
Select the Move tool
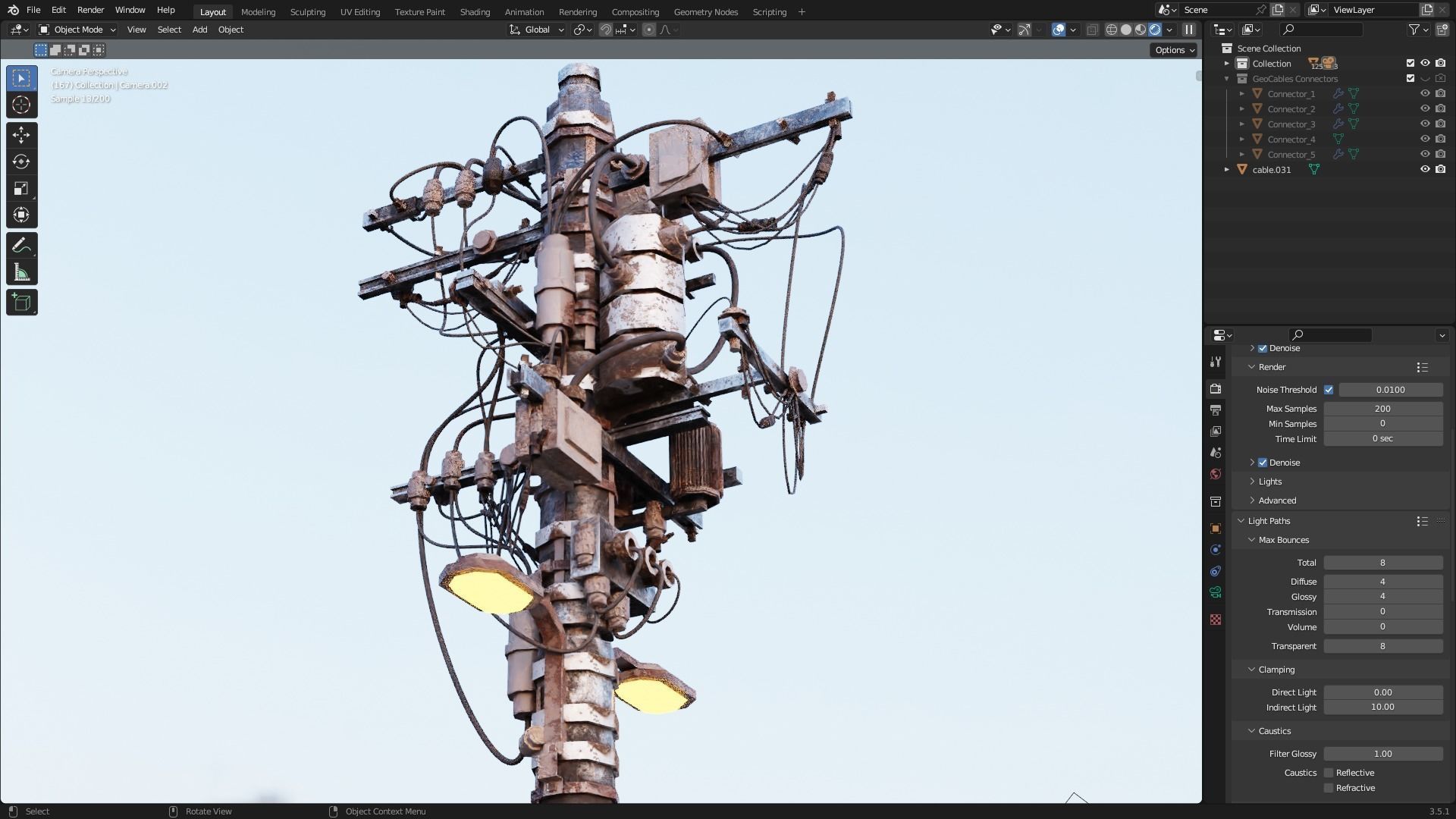tap(21, 135)
